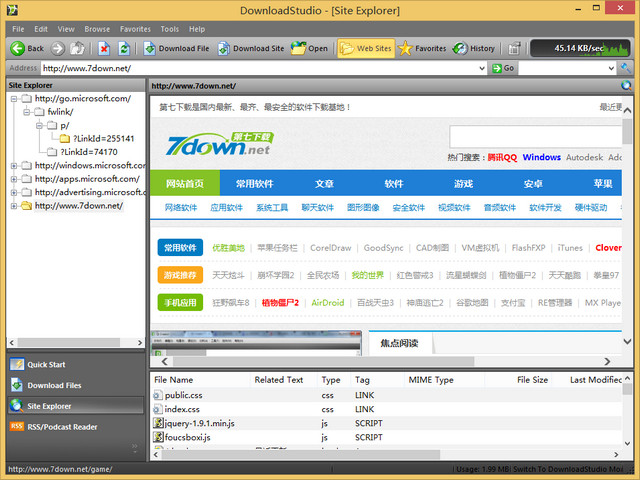Click the Stop loading icon
The width and height of the screenshot is (640, 480).
tap(104, 48)
